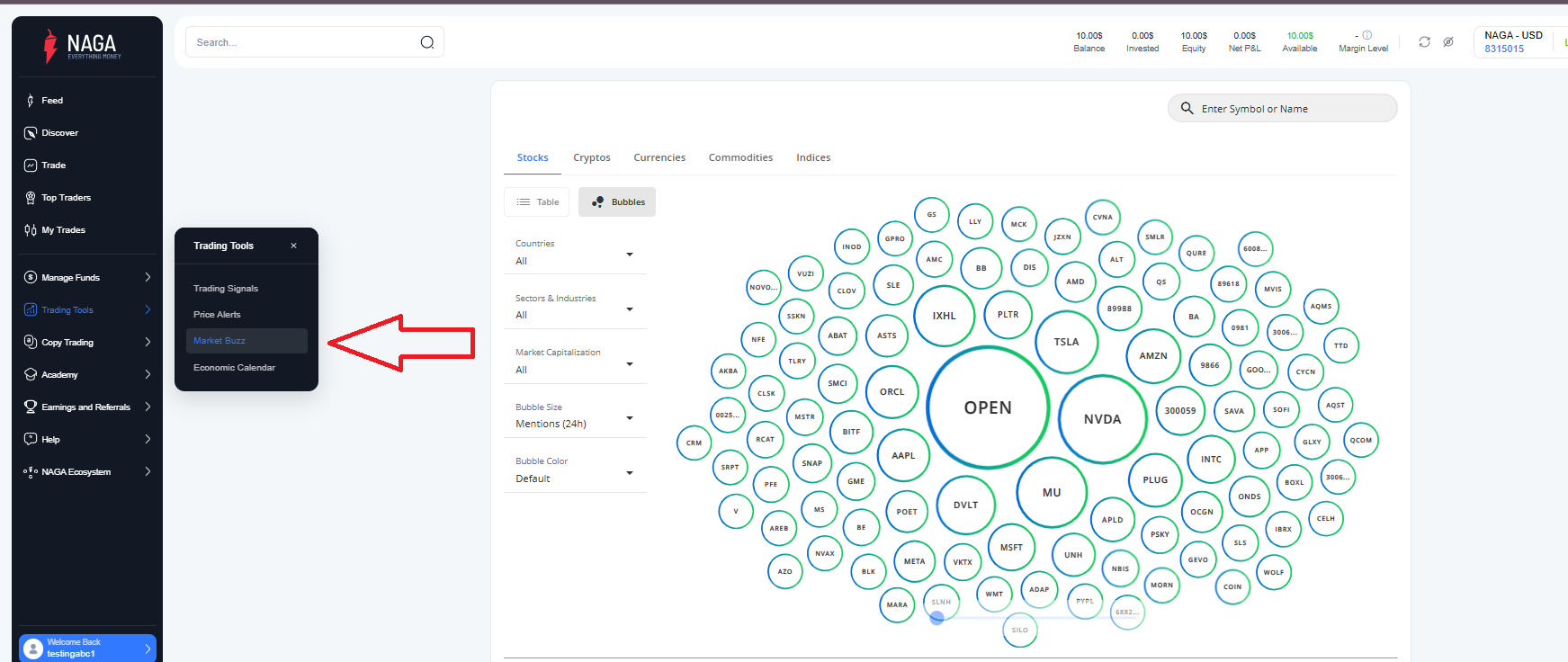
Task: Switch to Bubbles view
Action: click(x=617, y=202)
